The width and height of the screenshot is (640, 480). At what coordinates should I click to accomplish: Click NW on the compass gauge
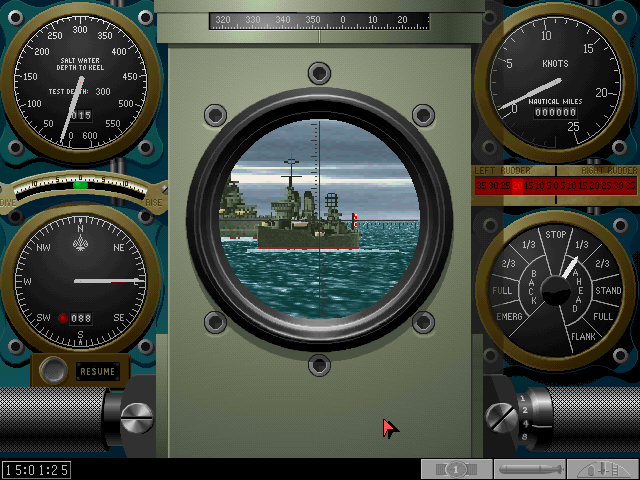tap(43, 247)
